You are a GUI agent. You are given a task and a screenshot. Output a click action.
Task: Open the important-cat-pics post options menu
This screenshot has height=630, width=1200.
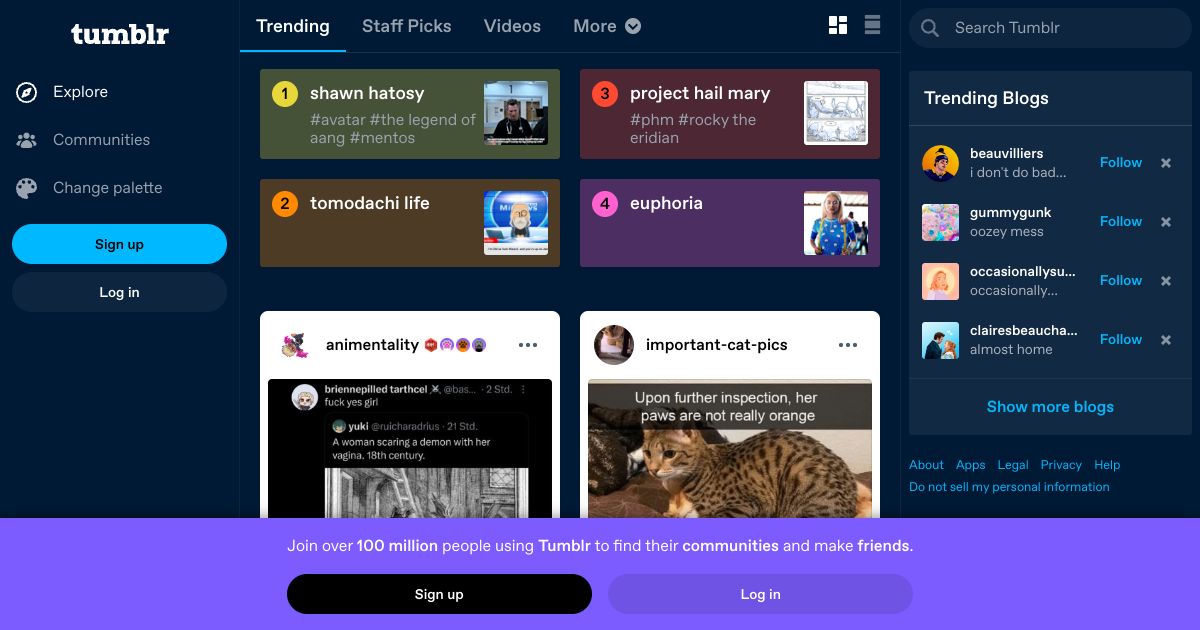click(x=848, y=345)
